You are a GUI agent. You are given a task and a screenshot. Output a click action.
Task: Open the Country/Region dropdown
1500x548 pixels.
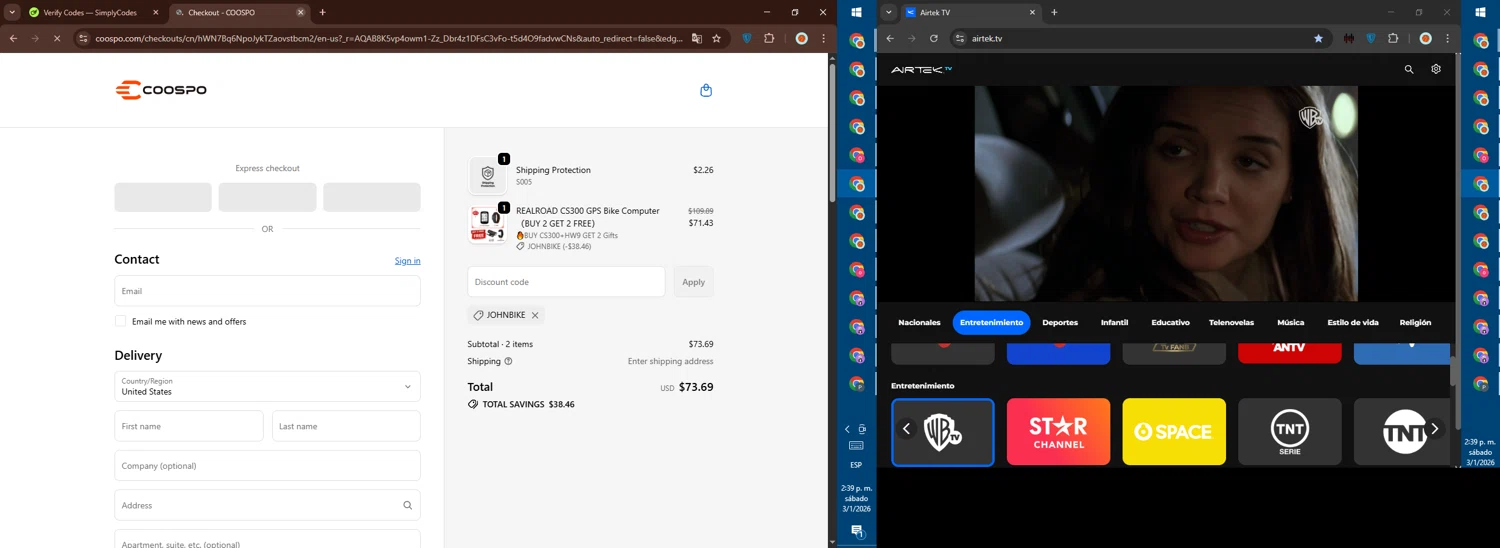267,387
